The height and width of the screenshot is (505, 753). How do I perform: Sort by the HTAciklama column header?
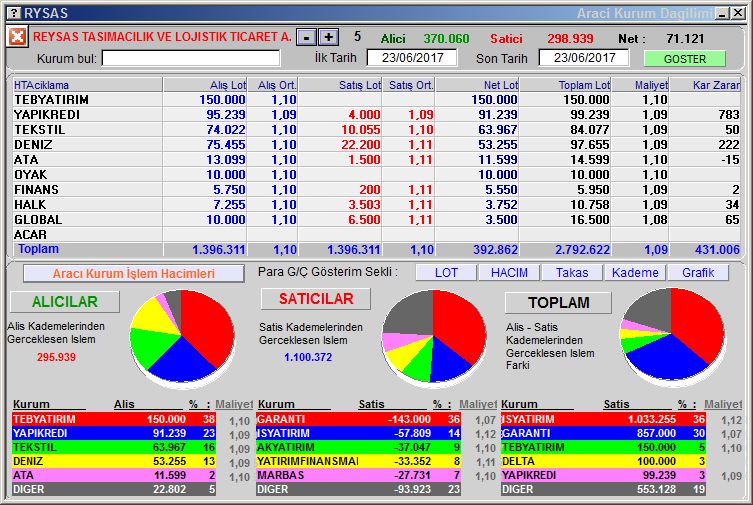click(x=88, y=85)
